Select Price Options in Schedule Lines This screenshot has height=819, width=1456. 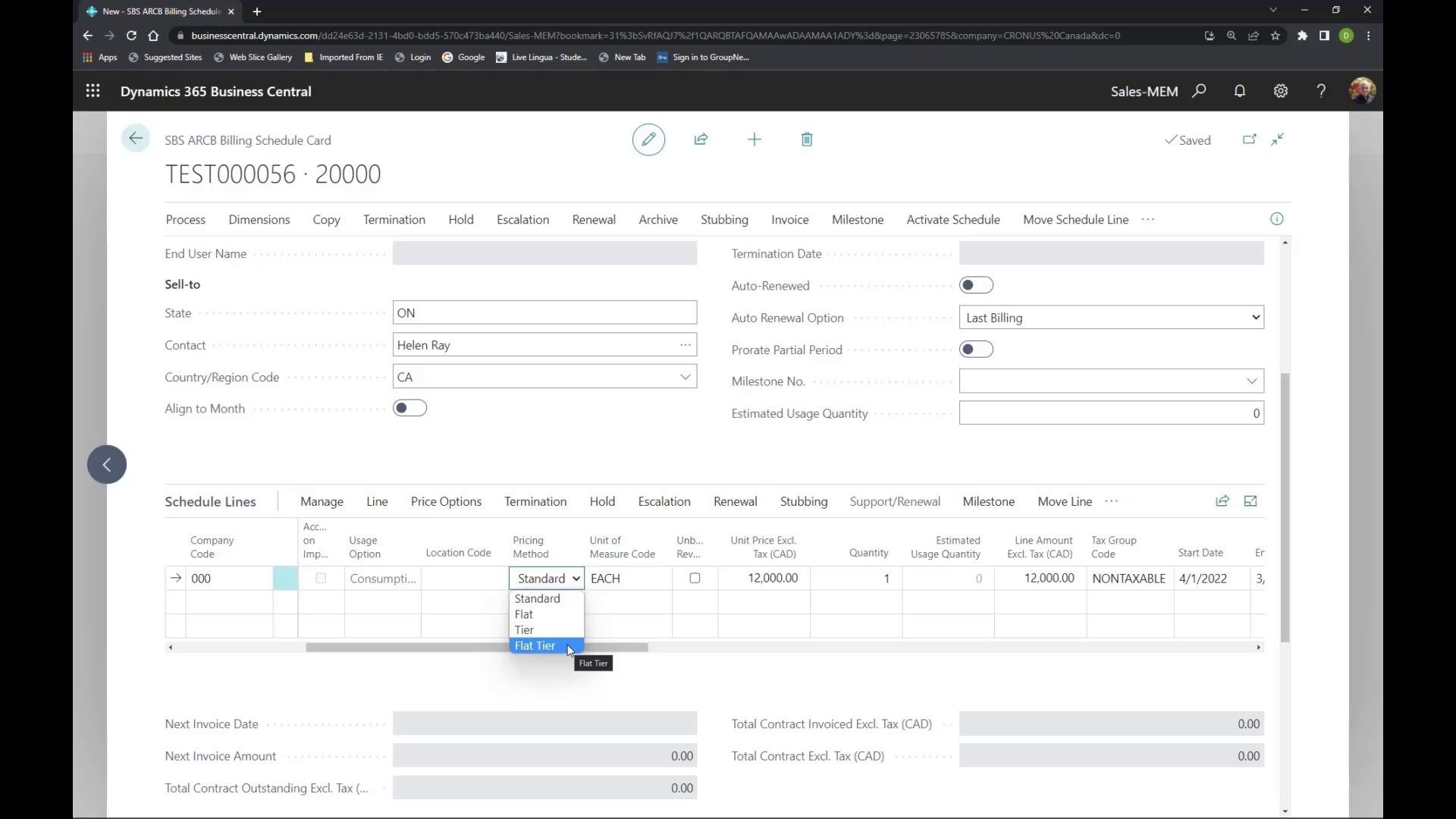(446, 501)
